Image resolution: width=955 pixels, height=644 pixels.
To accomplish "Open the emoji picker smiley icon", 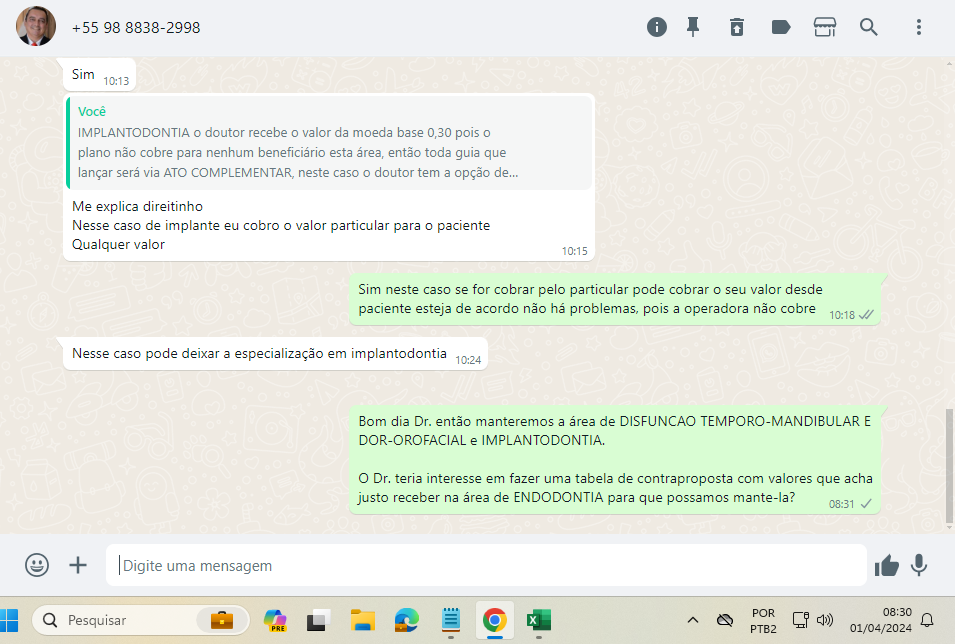I will point(37,565).
